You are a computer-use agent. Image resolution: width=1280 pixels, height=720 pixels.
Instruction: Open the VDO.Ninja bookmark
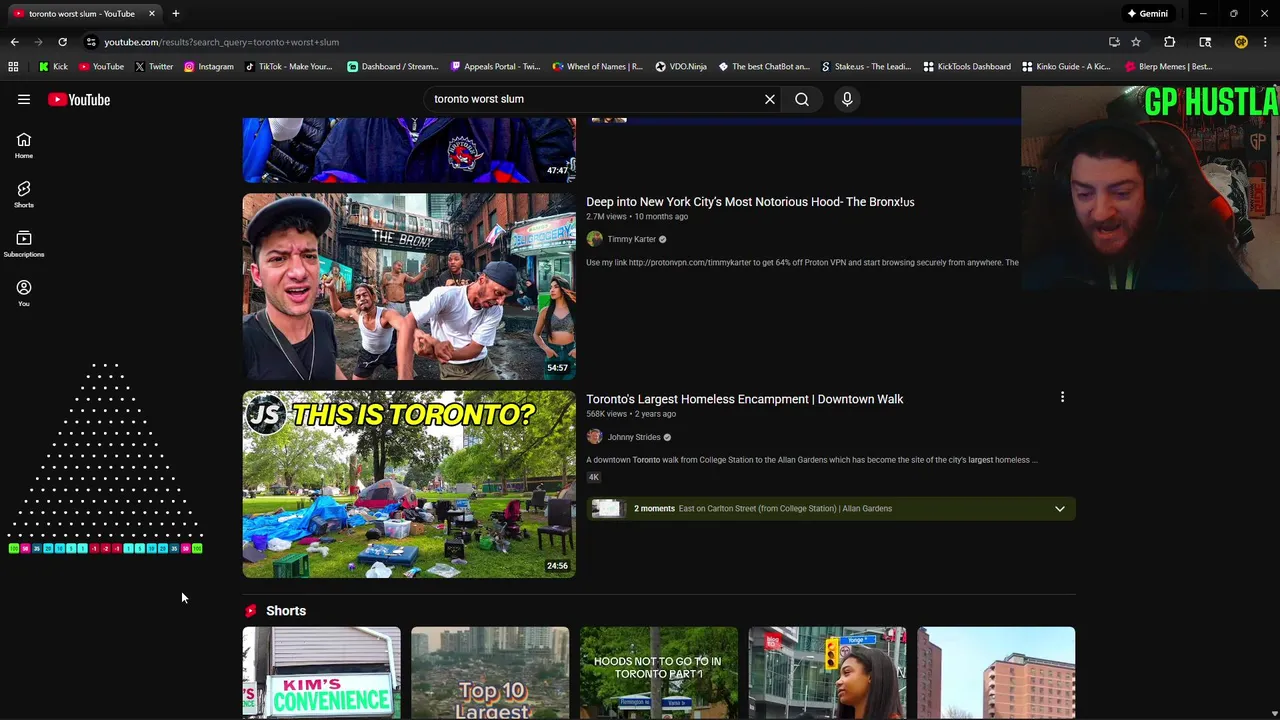pyautogui.click(x=681, y=67)
